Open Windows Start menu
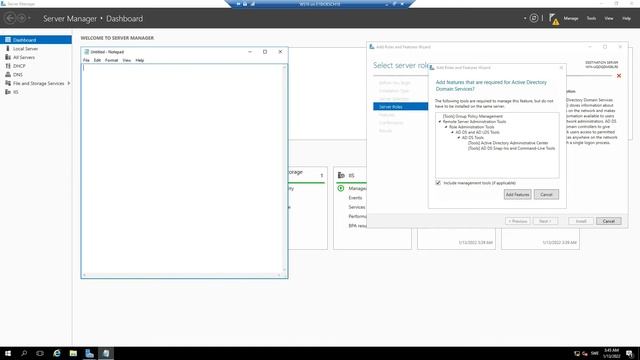640x360 pixels. [x=8, y=353]
